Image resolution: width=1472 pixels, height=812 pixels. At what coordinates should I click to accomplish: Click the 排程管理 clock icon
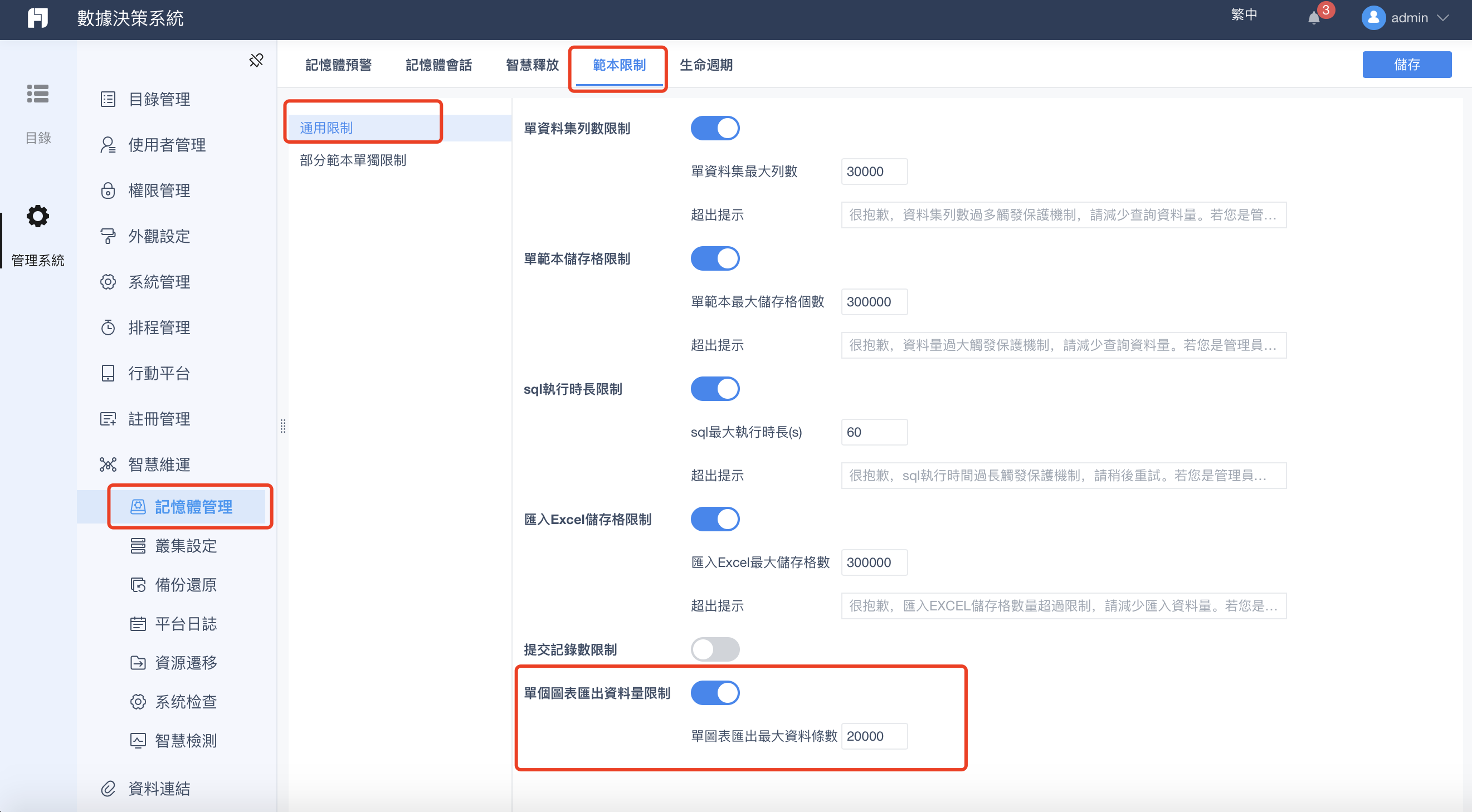(108, 327)
